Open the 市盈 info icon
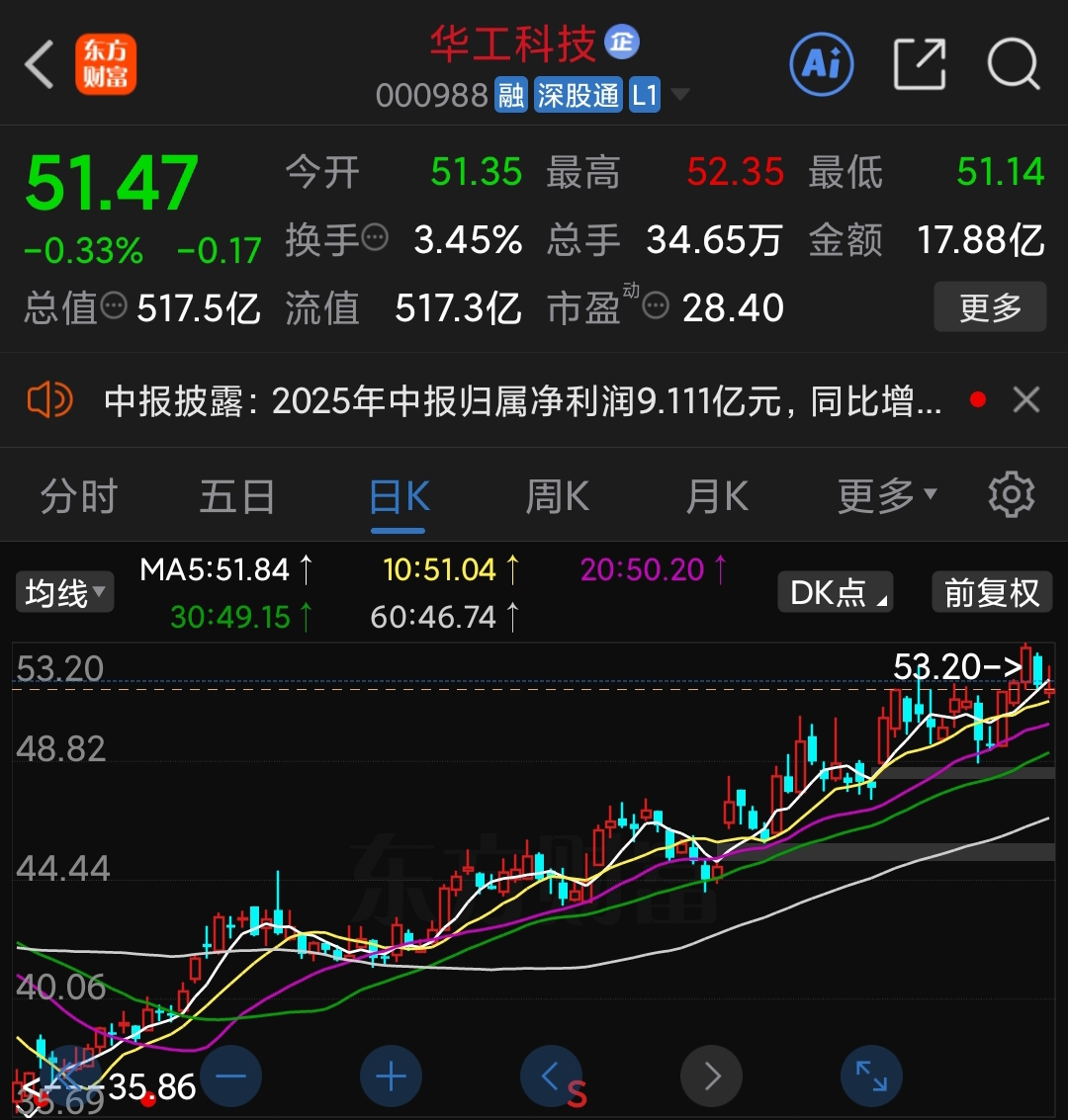Screen dimensions: 1068x1120 (x=656, y=306)
